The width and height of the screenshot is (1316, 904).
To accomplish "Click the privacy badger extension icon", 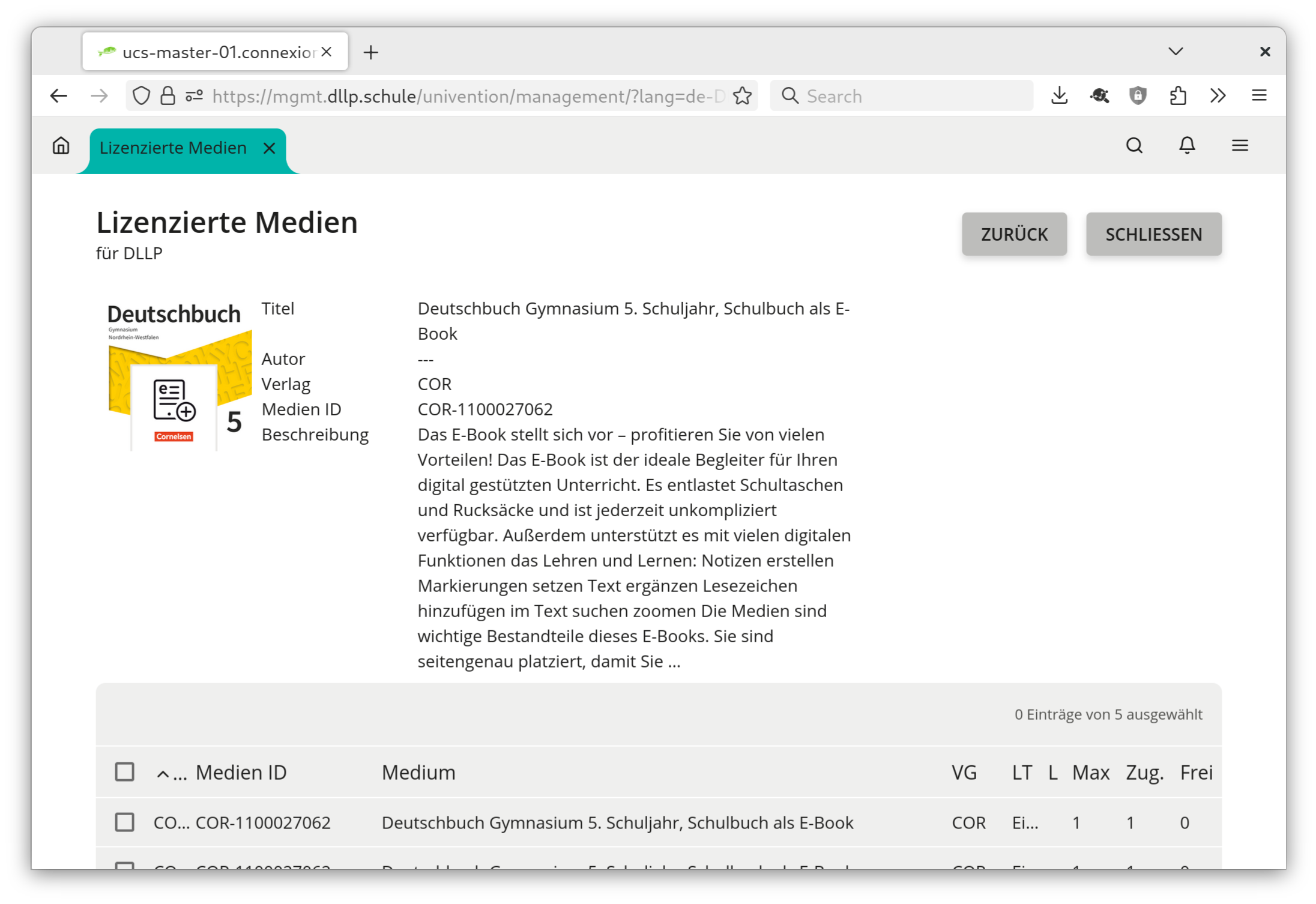I will pos(1099,96).
